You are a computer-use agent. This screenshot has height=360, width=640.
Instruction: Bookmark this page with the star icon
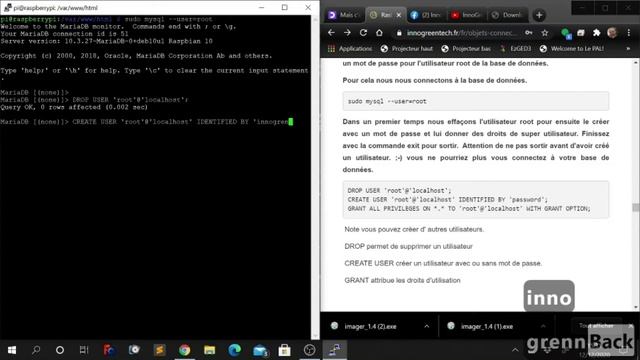pos(544,33)
